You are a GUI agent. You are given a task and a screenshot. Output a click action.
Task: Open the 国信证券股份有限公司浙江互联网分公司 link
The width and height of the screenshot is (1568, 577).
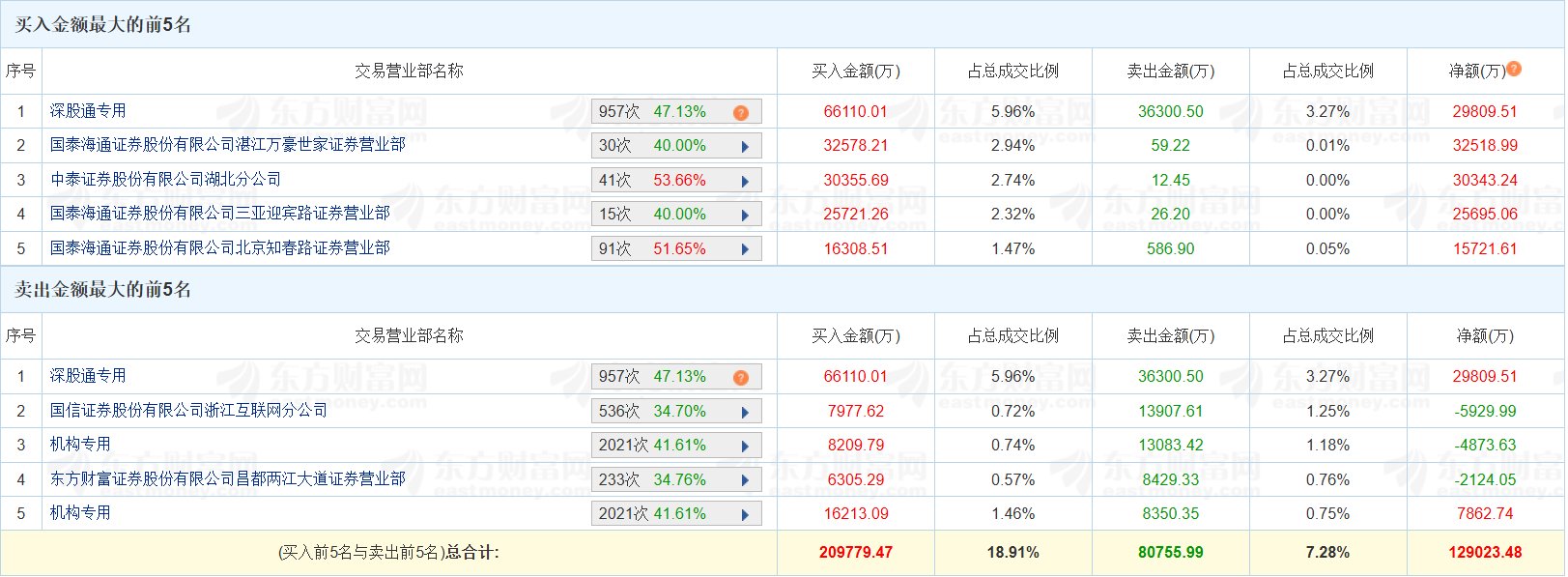188,411
